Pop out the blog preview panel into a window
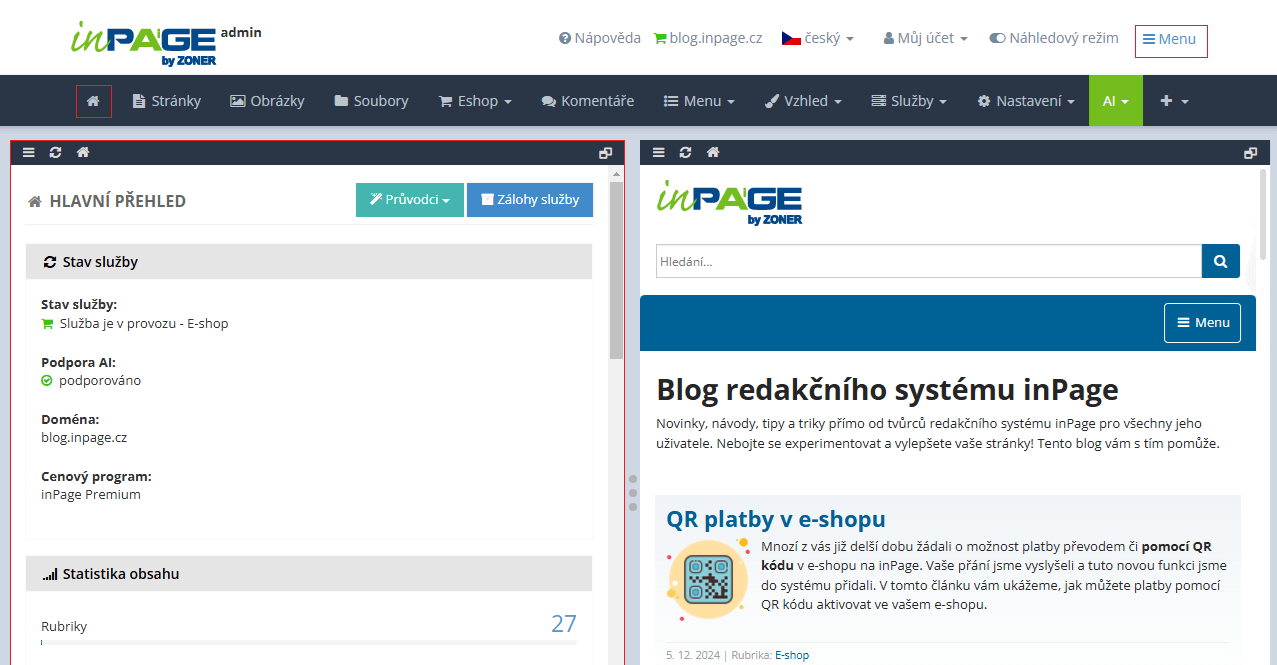The width and height of the screenshot is (1277, 665). [1250, 153]
